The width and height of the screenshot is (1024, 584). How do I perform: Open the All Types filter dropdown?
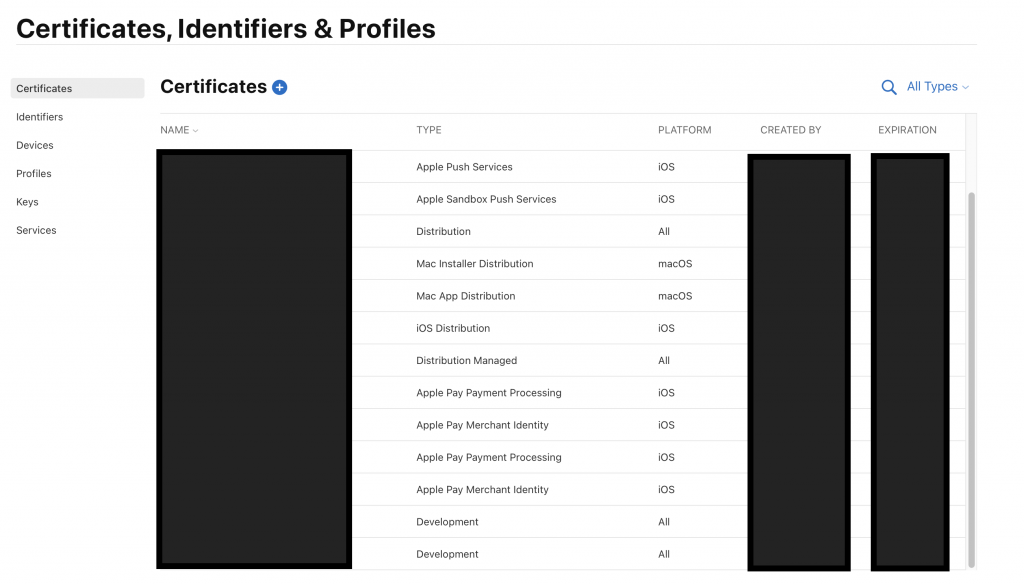937,87
